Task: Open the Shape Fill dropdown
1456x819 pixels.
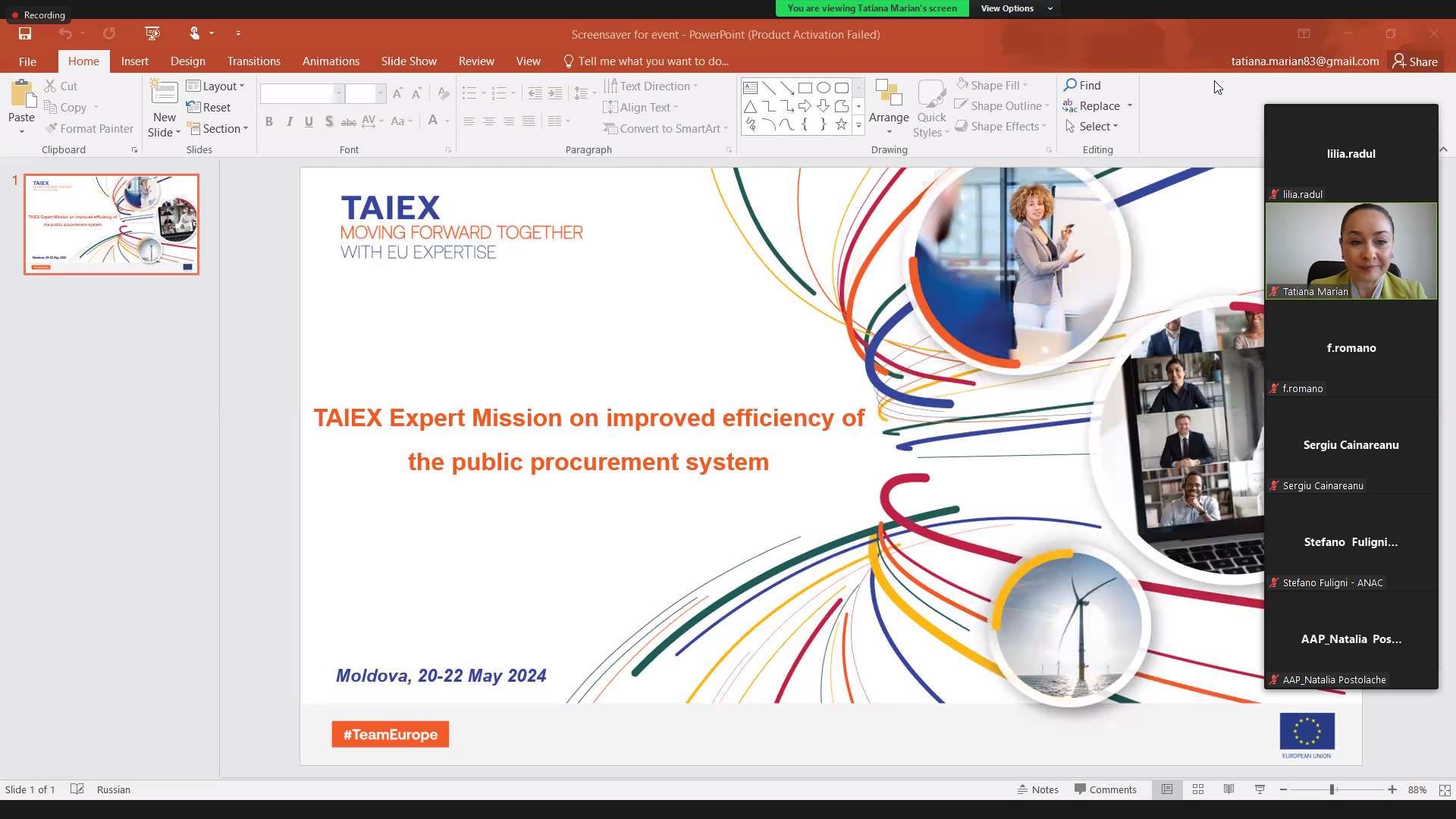Action: [993, 85]
